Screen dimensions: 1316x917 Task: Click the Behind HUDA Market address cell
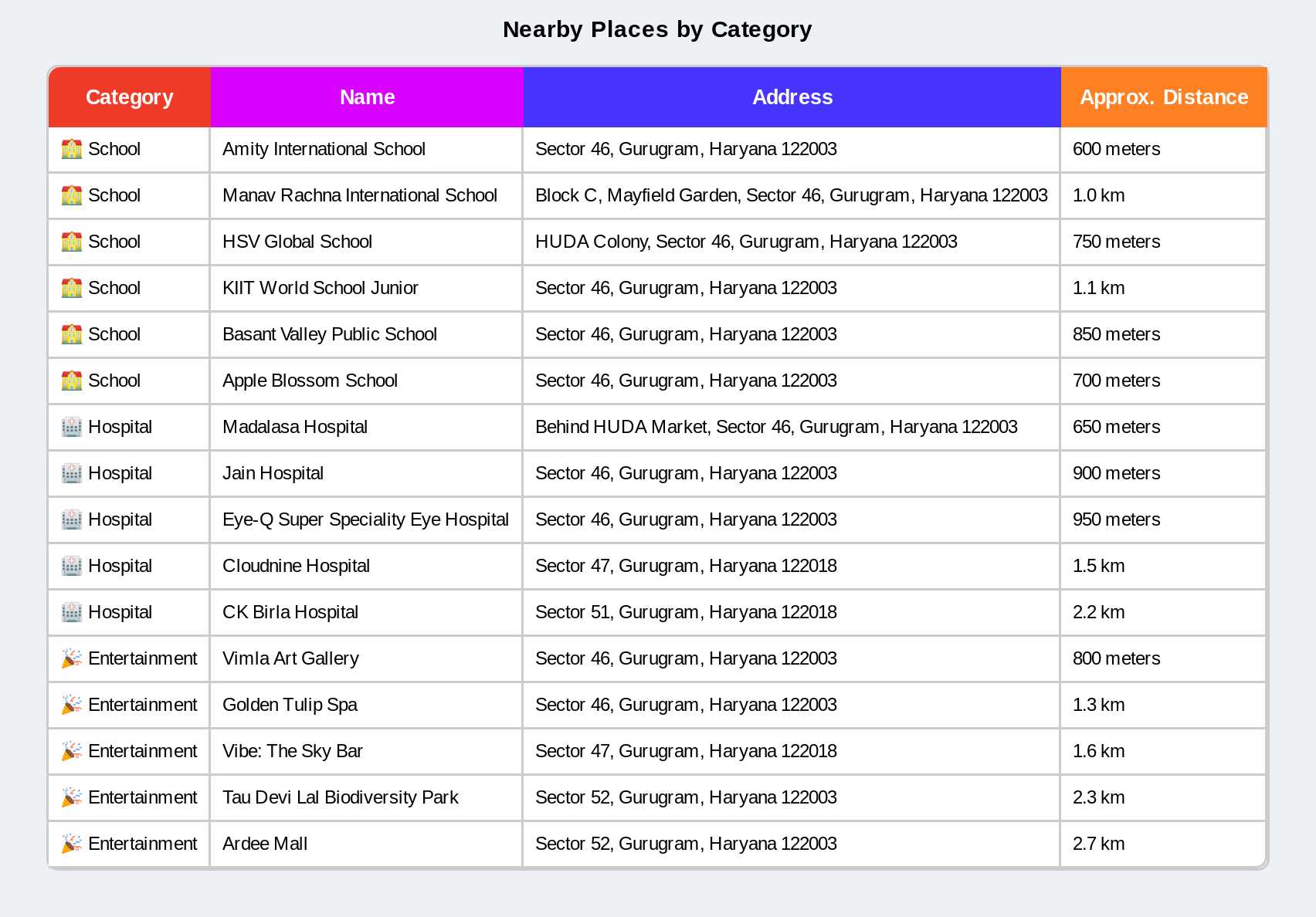pyautogui.click(x=776, y=427)
